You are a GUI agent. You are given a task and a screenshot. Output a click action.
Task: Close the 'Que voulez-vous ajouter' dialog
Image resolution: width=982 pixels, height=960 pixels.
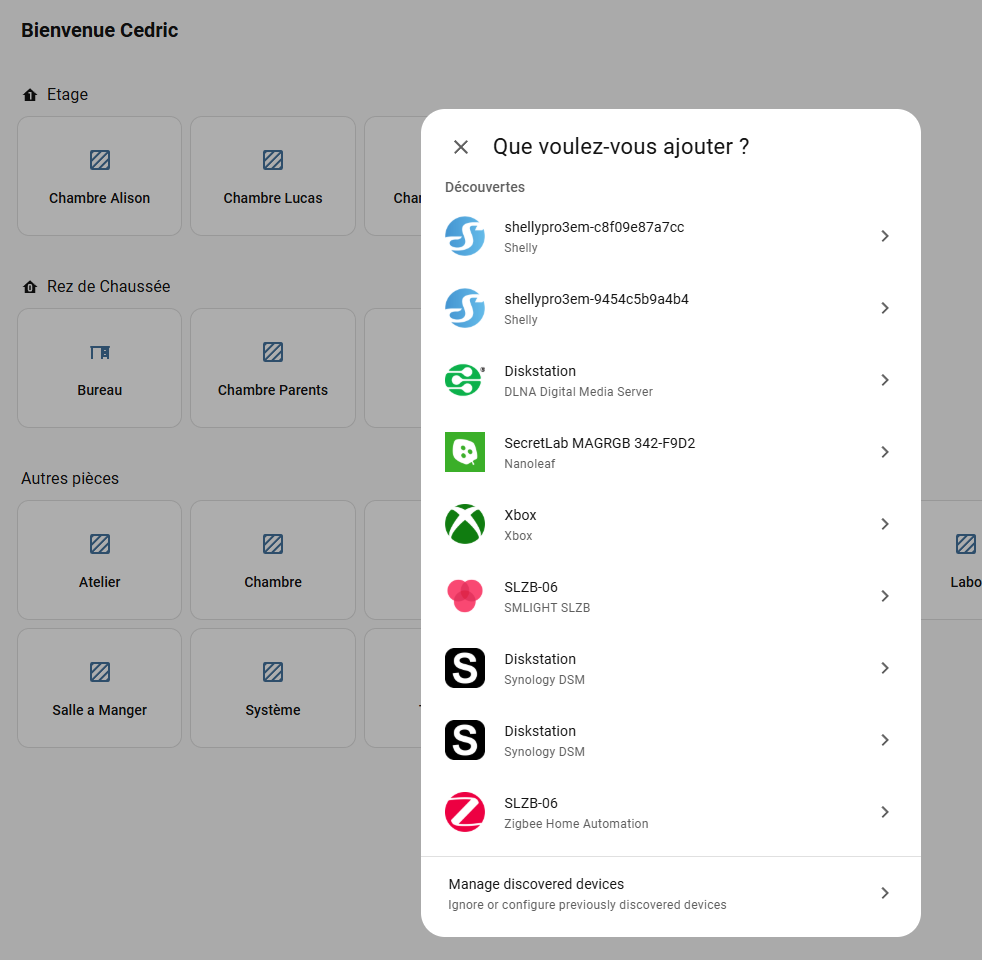pyautogui.click(x=461, y=147)
